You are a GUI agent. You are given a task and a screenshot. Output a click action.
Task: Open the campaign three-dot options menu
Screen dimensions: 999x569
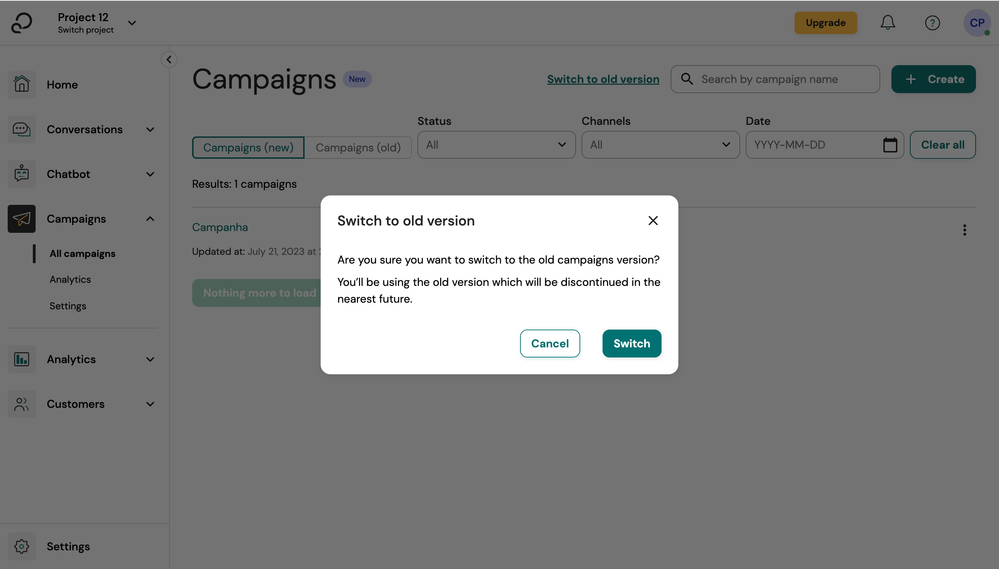pyautogui.click(x=964, y=230)
